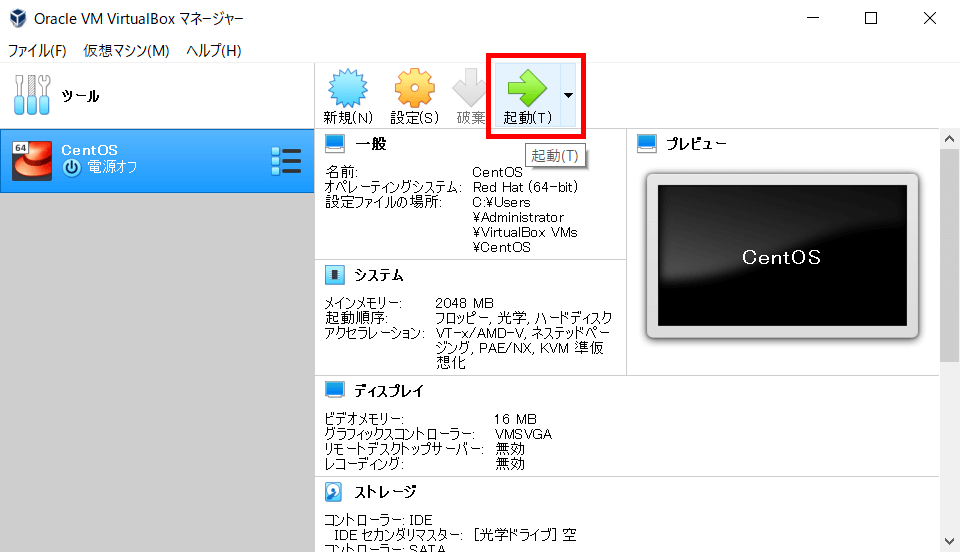Click the vertical scrollbar thumb
960x552 pixels.
pyautogui.click(x=950, y=255)
